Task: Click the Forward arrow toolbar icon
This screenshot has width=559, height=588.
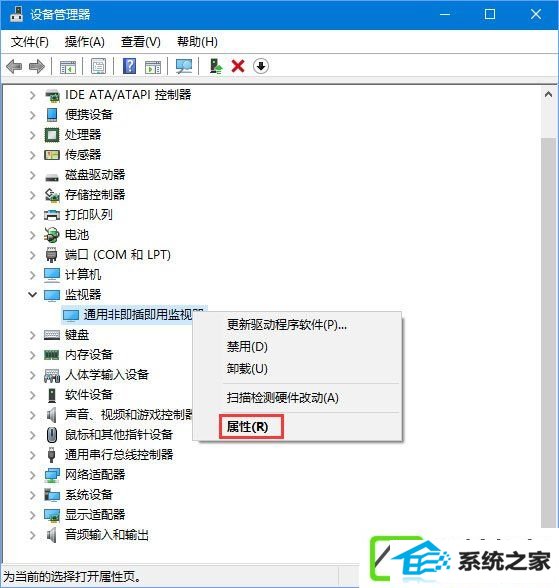Action: click(37, 67)
